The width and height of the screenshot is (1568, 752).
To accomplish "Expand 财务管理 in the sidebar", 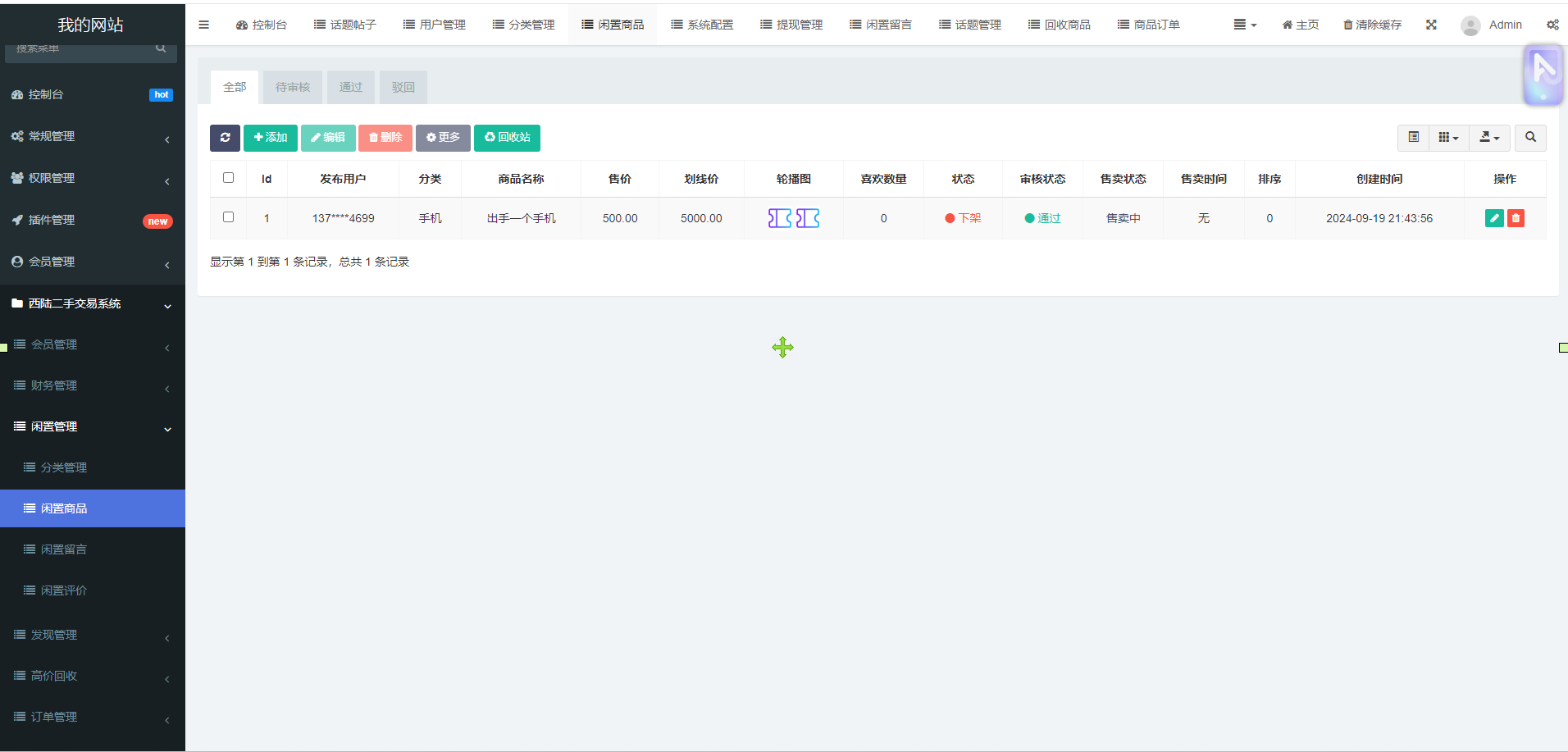I will pos(93,385).
